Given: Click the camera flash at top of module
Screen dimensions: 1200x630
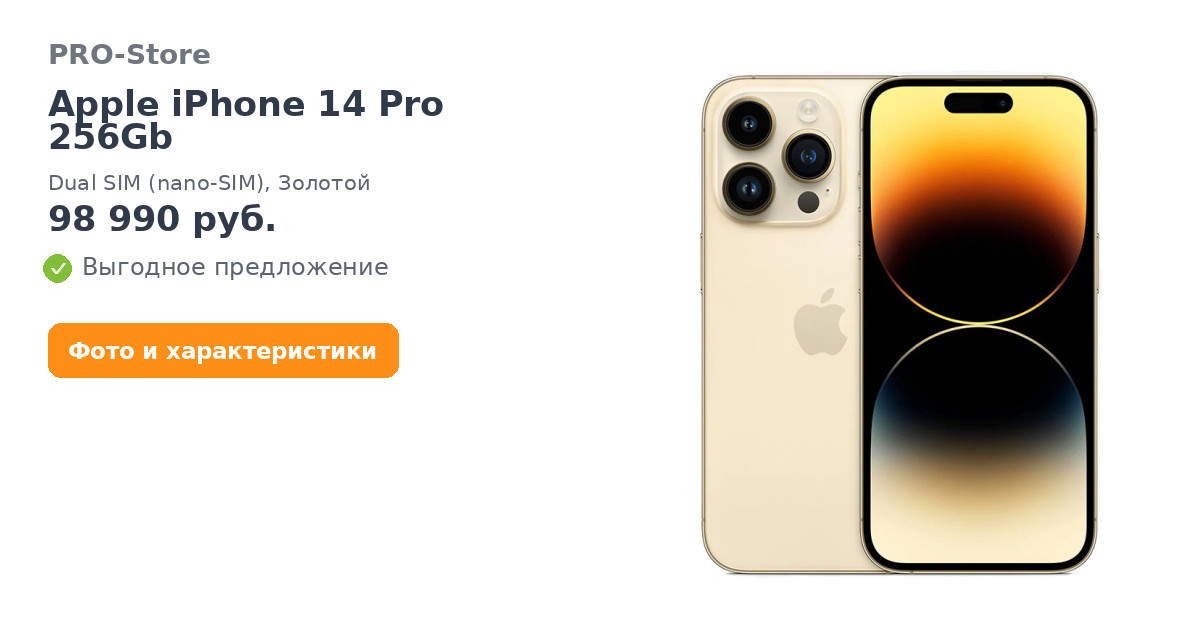Looking at the screenshot, I should pyautogui.click(x=808, y=109).
